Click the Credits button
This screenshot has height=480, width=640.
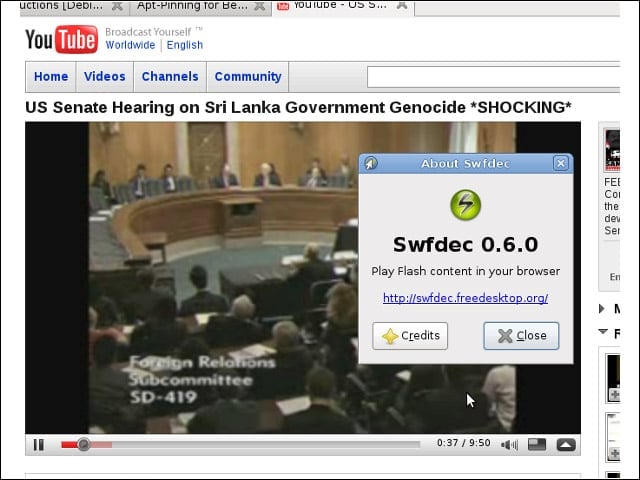tap(410, 336)
